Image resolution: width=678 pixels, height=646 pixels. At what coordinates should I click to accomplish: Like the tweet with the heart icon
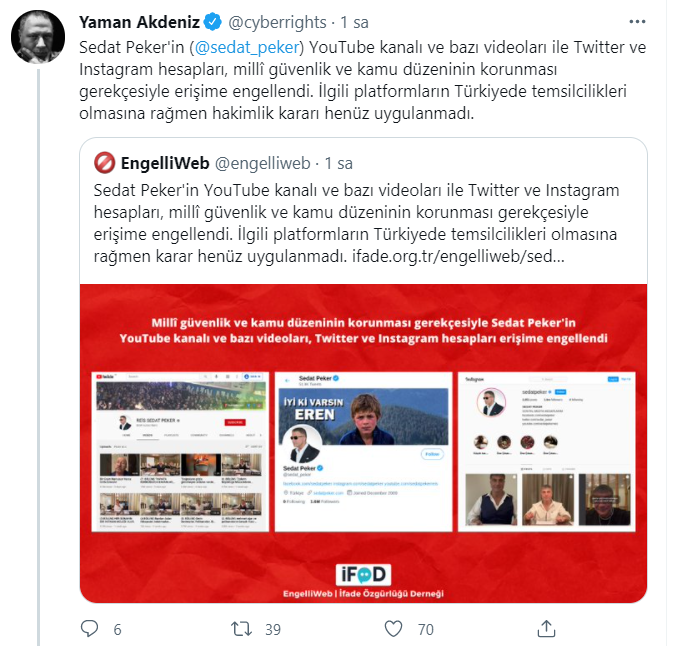click(x=393, y=629)
